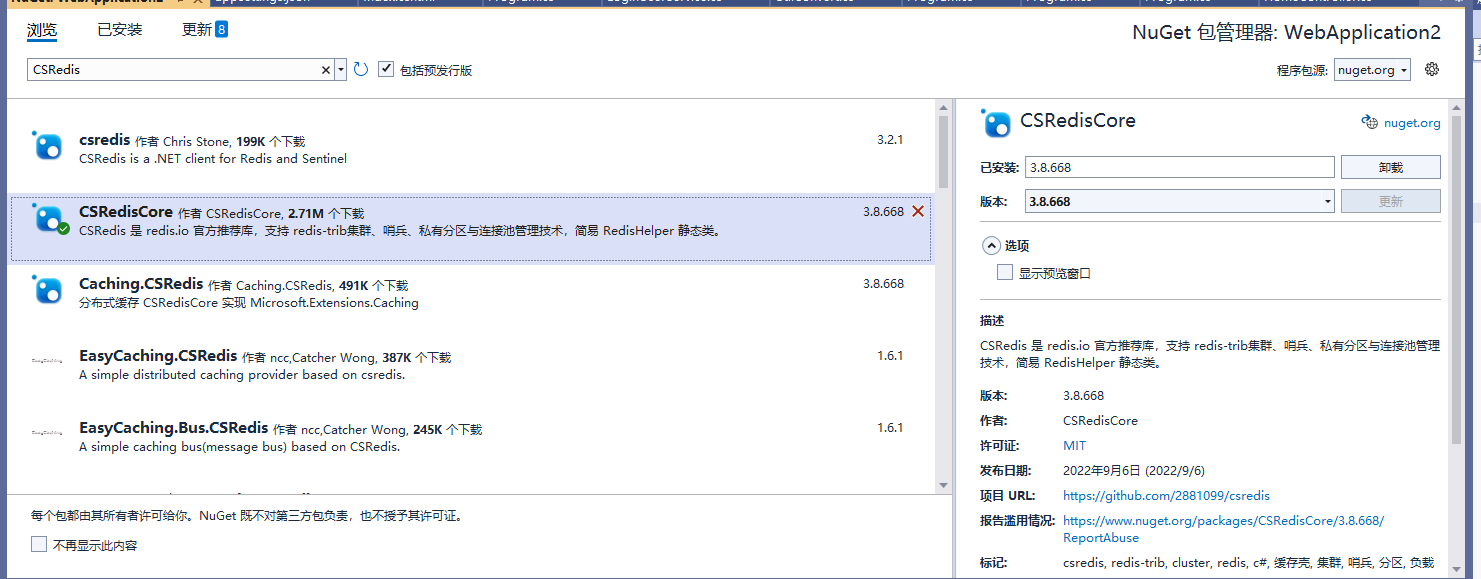Switch to the Updates tab

click(x=197, y=30)
